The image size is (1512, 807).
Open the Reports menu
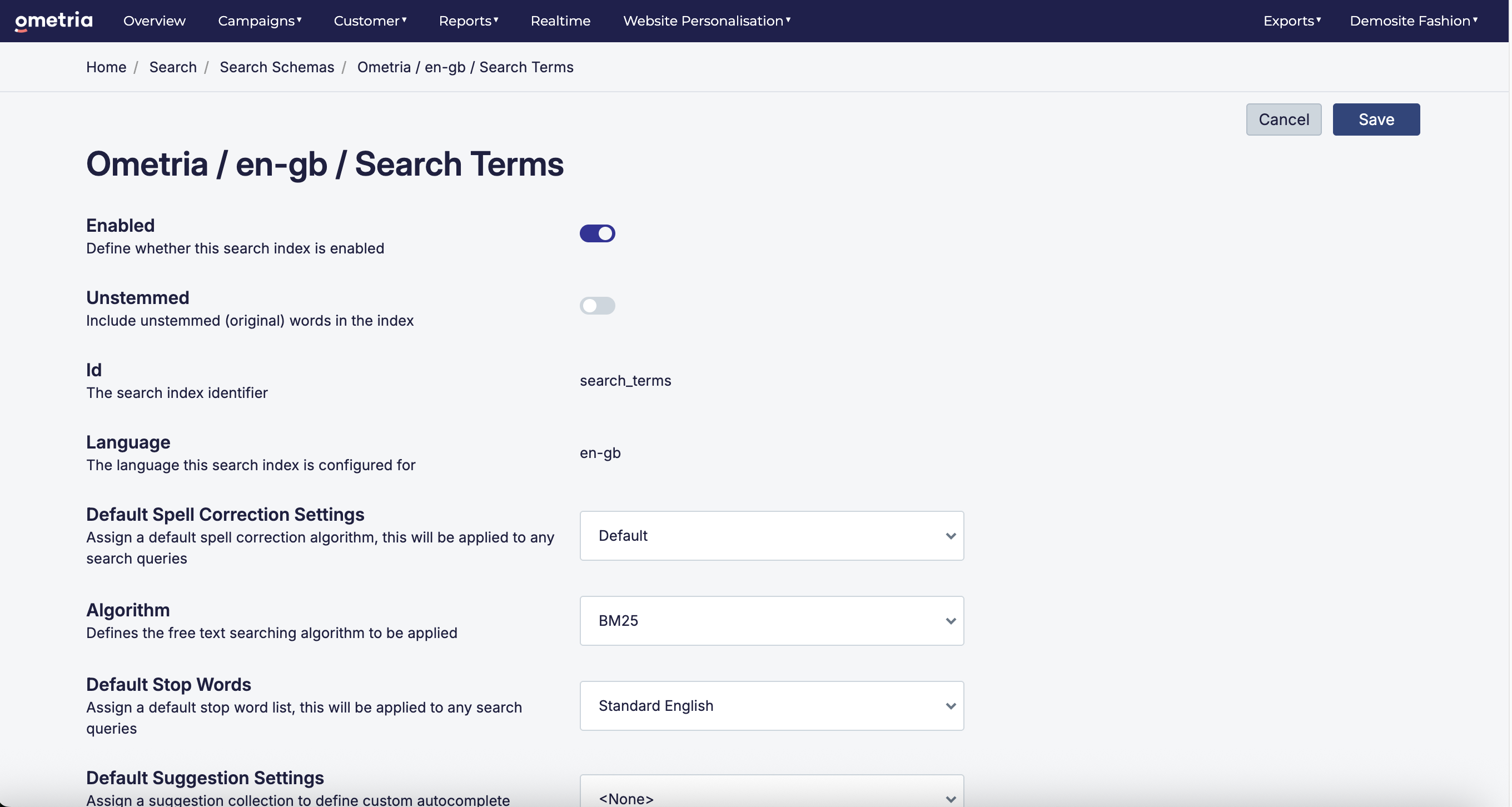469,21
